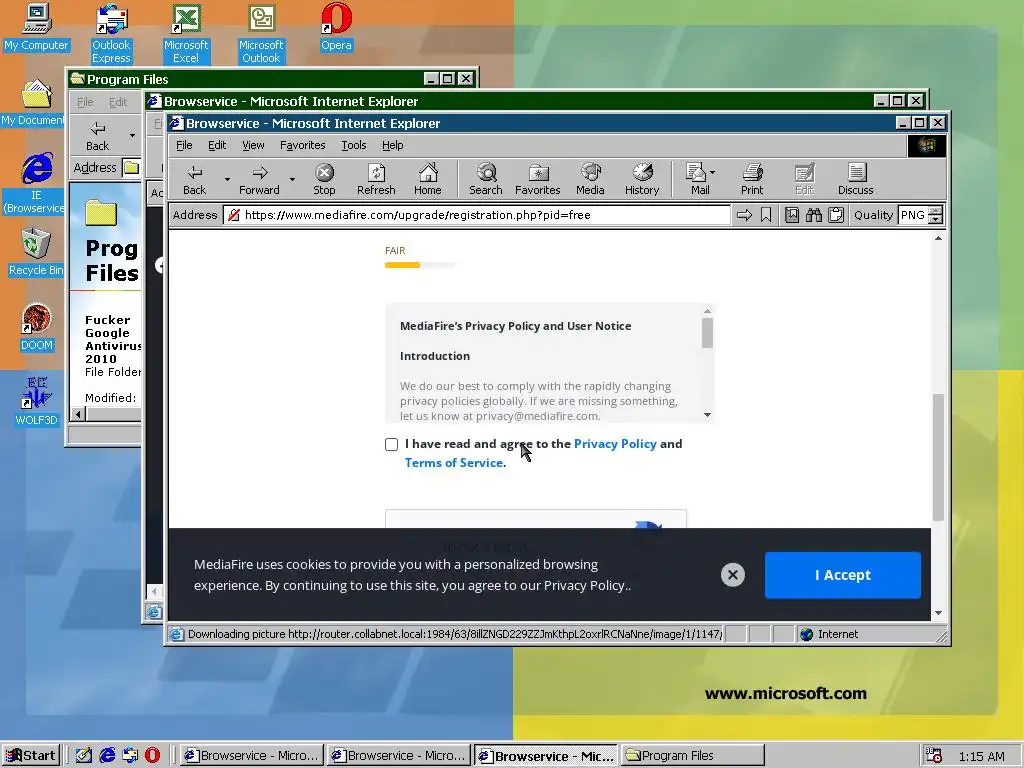This screenshot has width=1024, height=768.
Task: Open the My Computer desktop icon
Action: click(x=36, y=27)
